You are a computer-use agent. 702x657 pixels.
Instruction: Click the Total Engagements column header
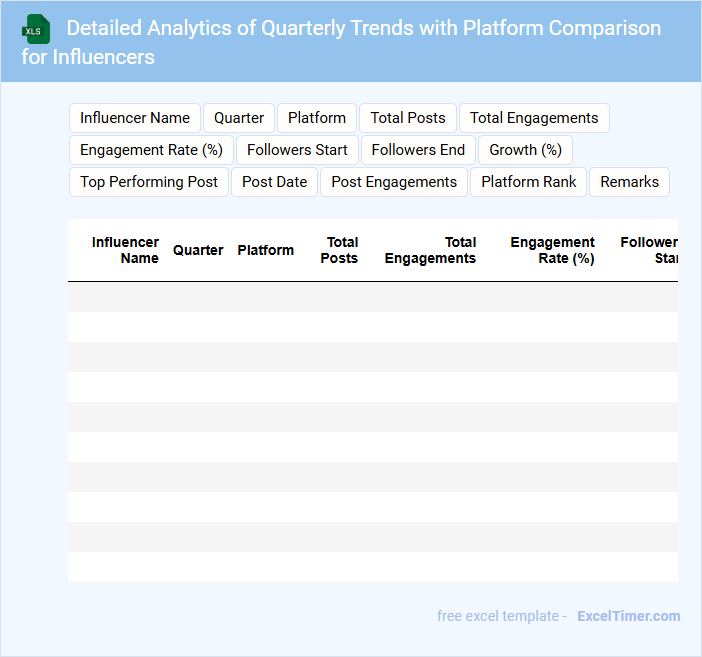431,250
